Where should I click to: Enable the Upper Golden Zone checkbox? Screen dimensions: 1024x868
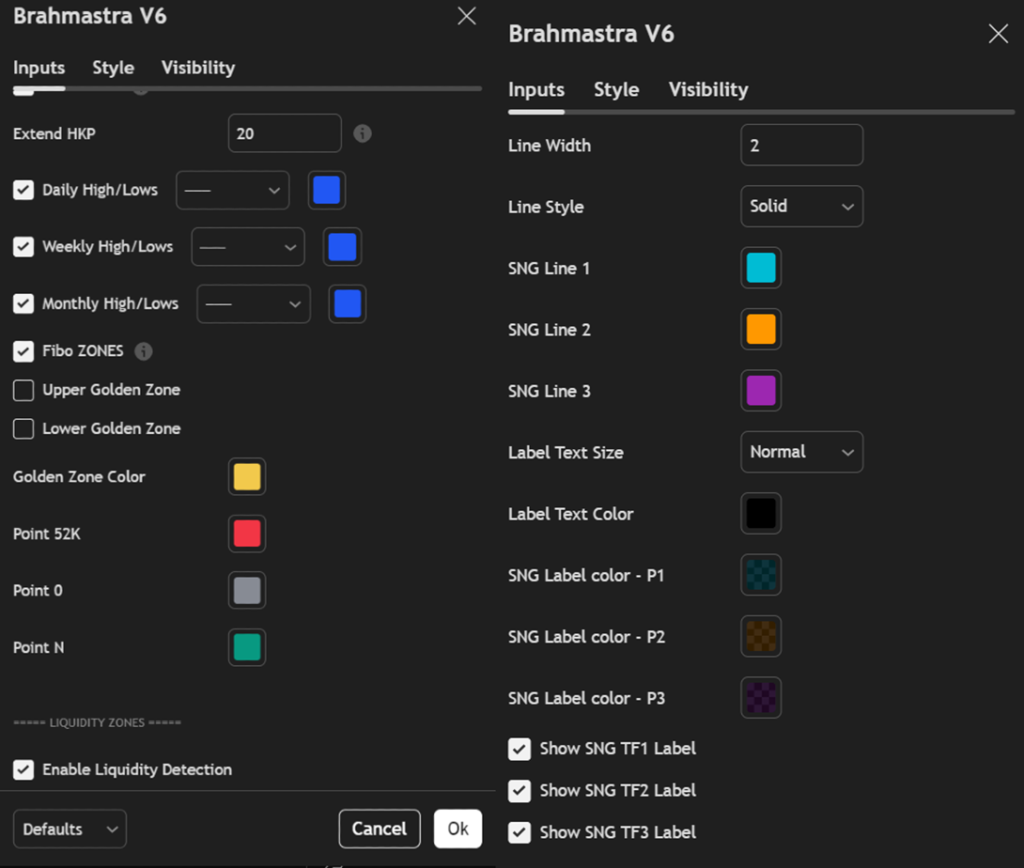tap(23, 390)
